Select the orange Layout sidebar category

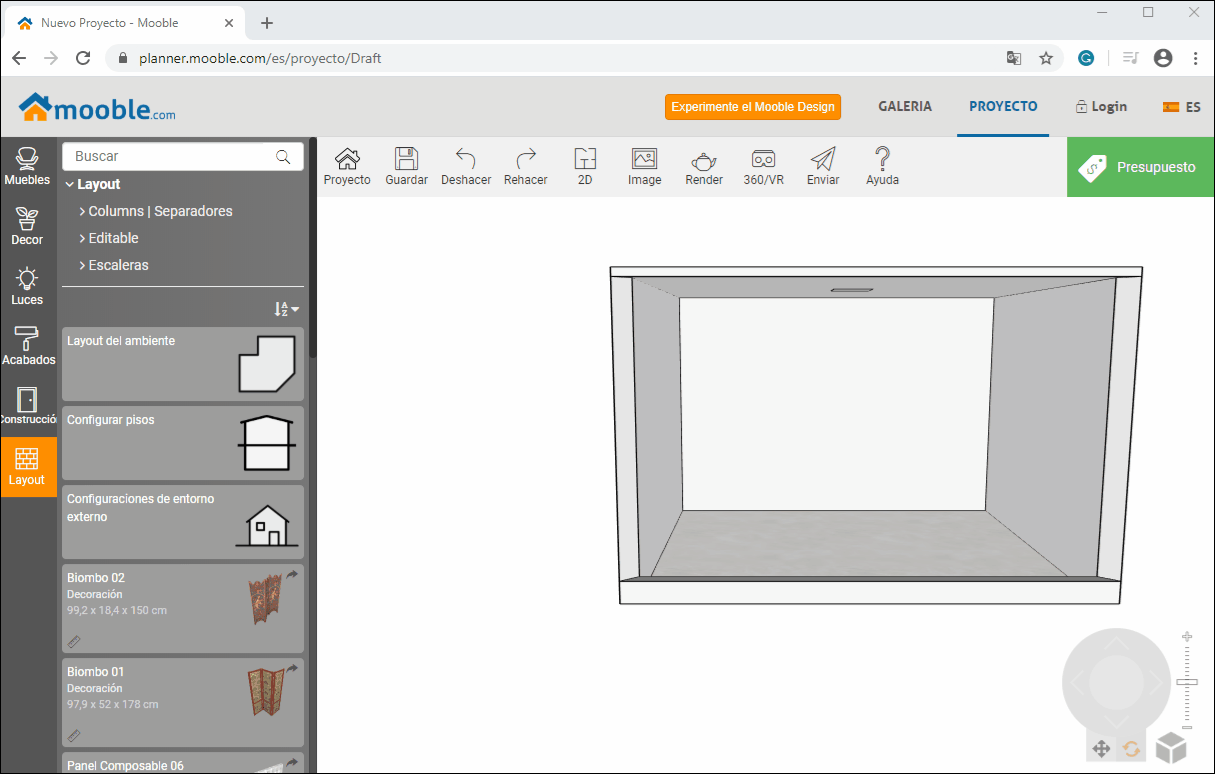point(28,467)
